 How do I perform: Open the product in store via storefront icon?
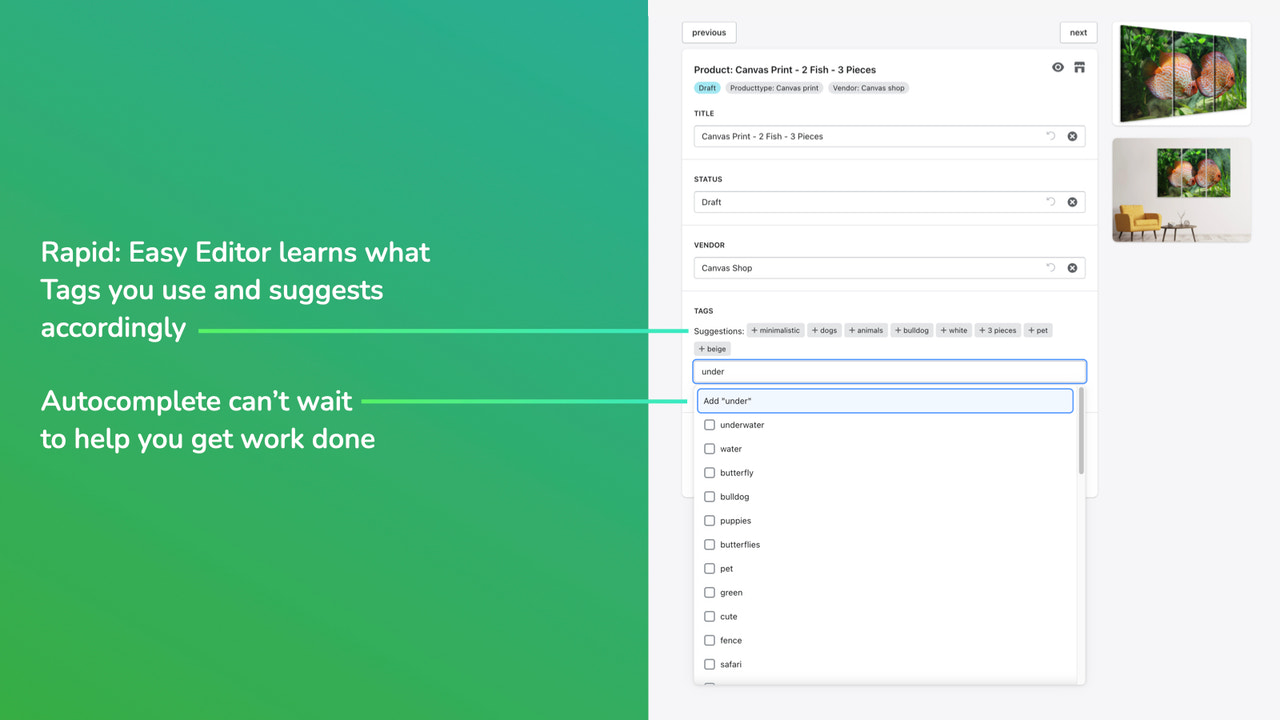(1079, 67)
